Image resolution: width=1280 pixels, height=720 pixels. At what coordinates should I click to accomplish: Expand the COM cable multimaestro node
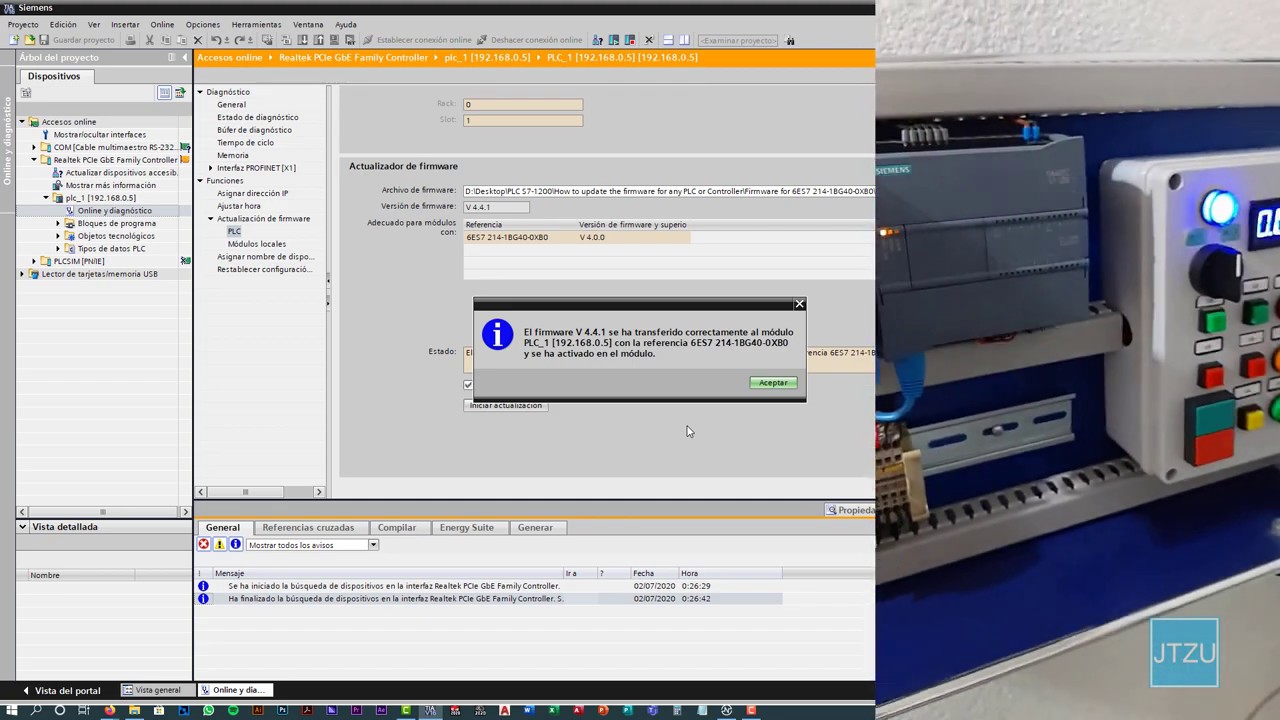pos(34,147)
